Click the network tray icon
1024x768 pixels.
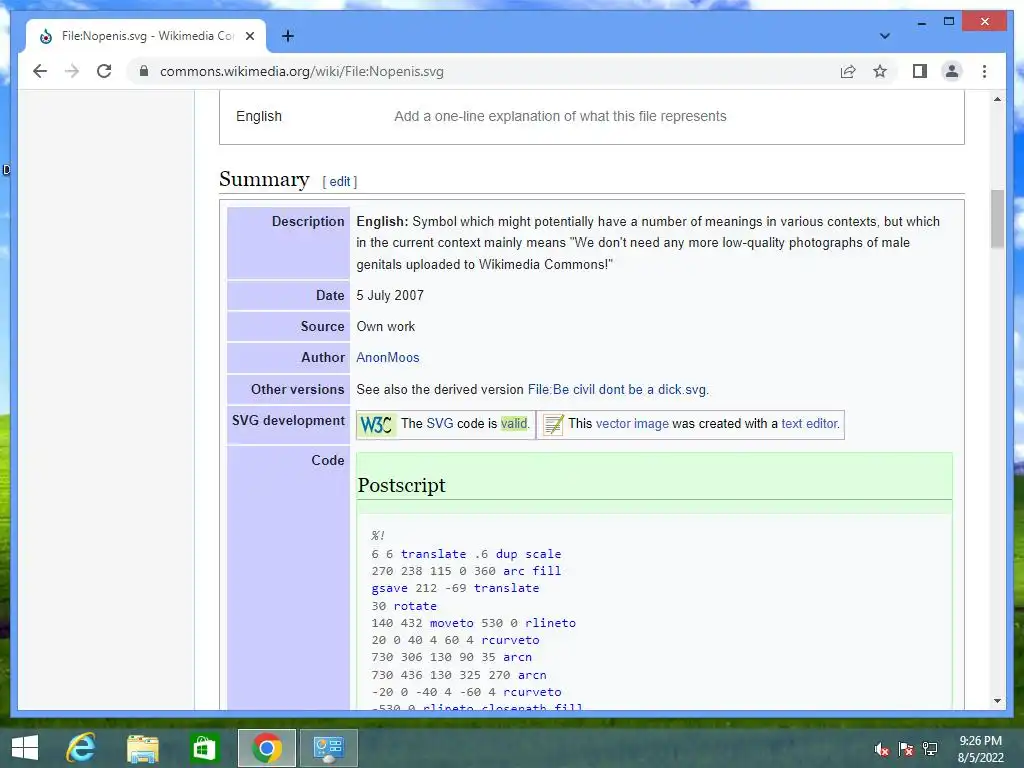[x=930, y=749]
